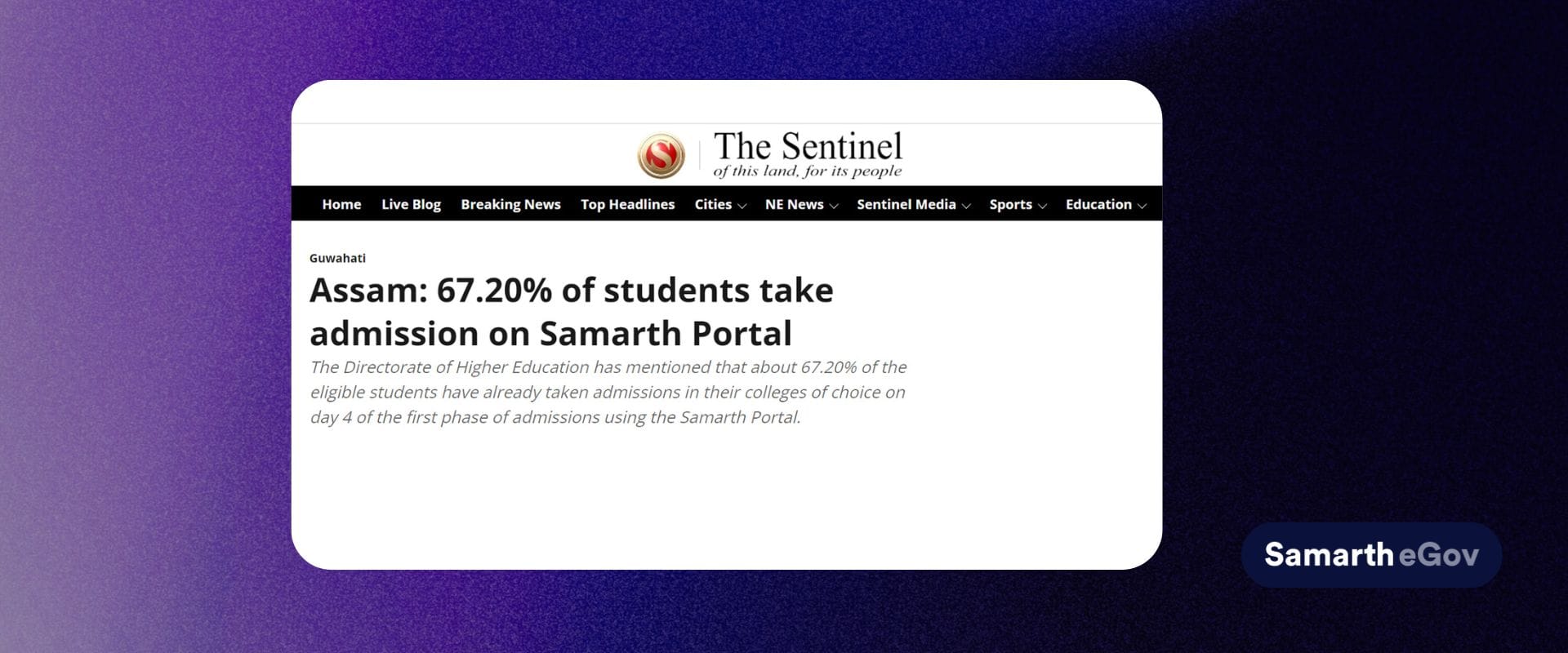Go to Breaking News
This screenshot has height=653, width=1568.
(x=510, y=205)
